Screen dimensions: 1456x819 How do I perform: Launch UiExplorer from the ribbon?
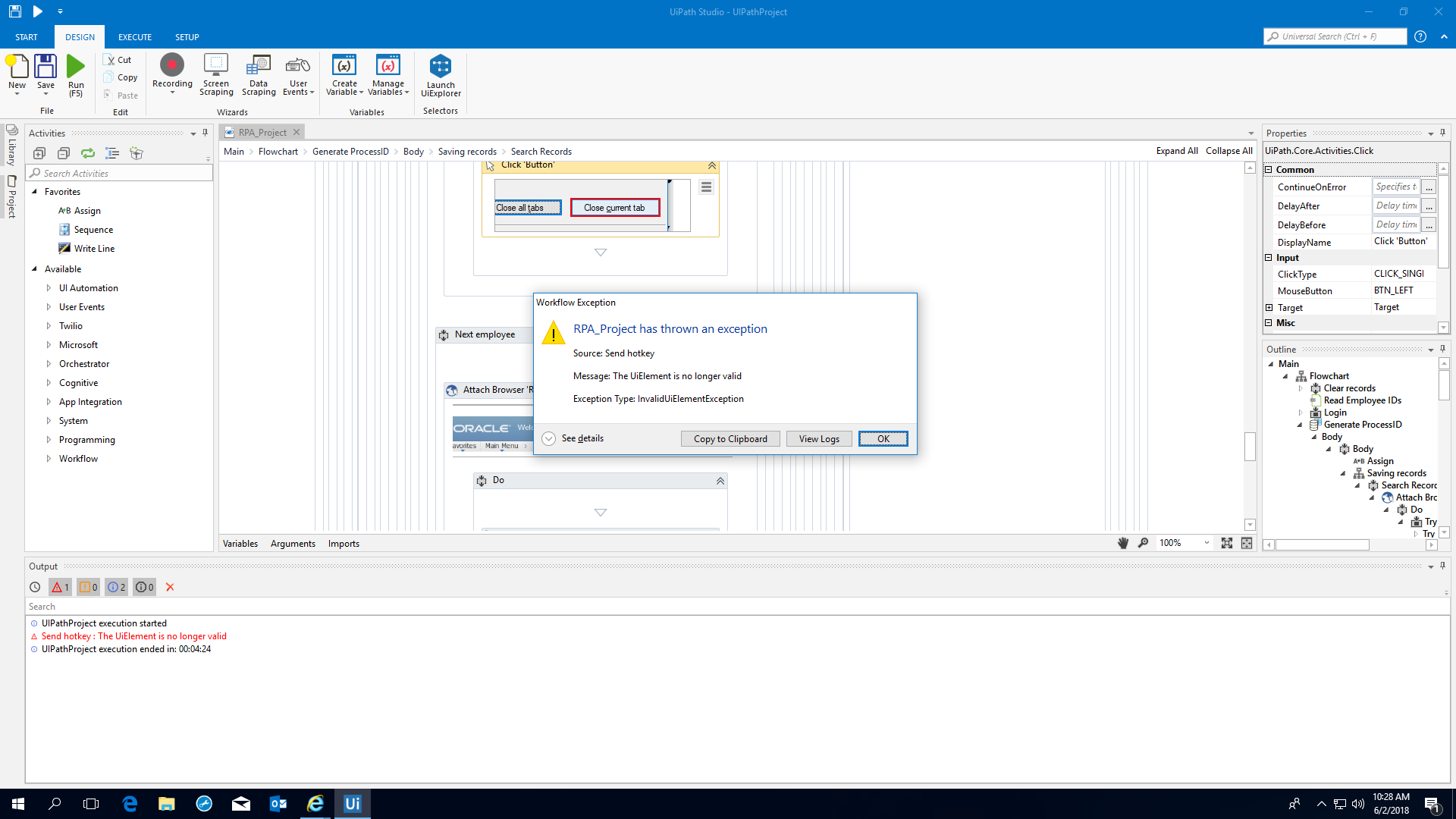(x=441, y=68)
